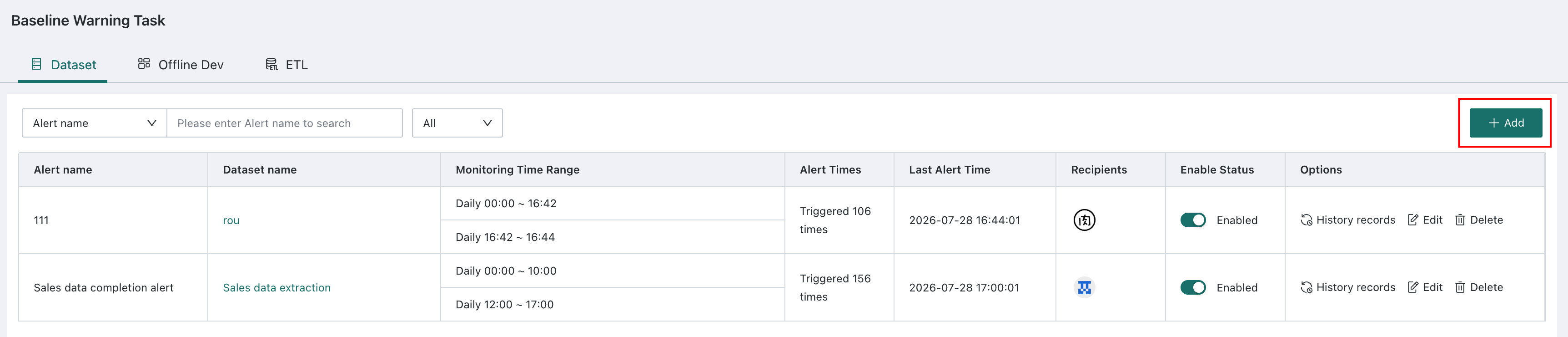
Task: Delete the Sales data completion alert
Action: click(x=1478, y=288)
